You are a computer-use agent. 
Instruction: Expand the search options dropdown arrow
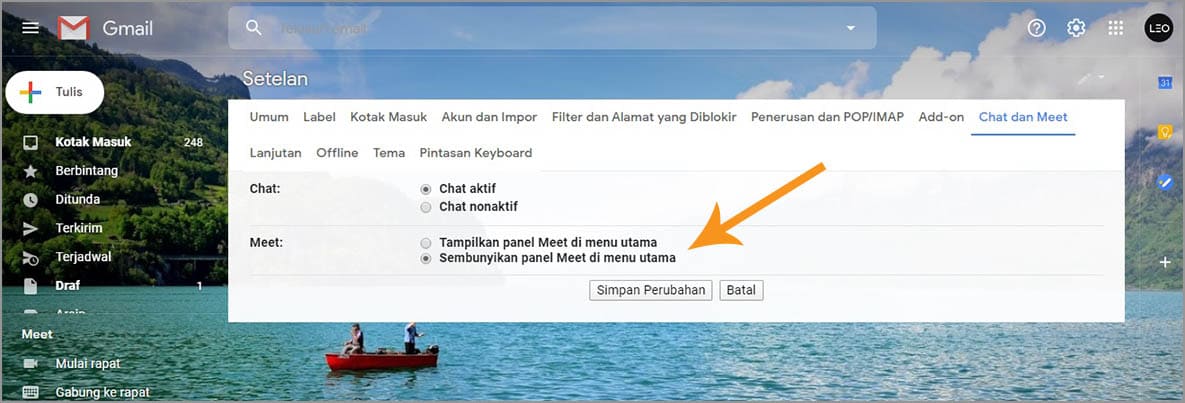click(851, 28)
